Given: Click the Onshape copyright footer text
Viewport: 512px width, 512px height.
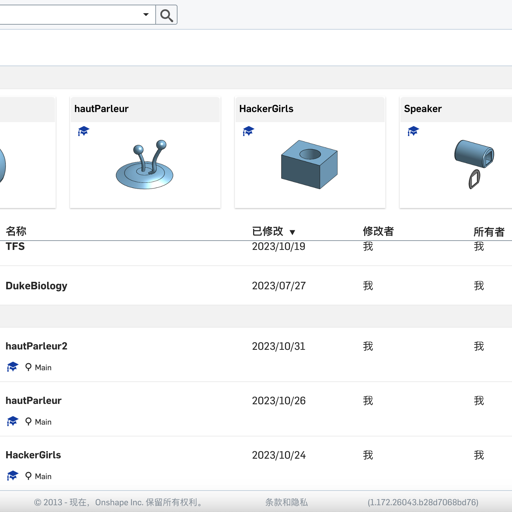Looking at the screenshot, I should click(x=118, y=502).
